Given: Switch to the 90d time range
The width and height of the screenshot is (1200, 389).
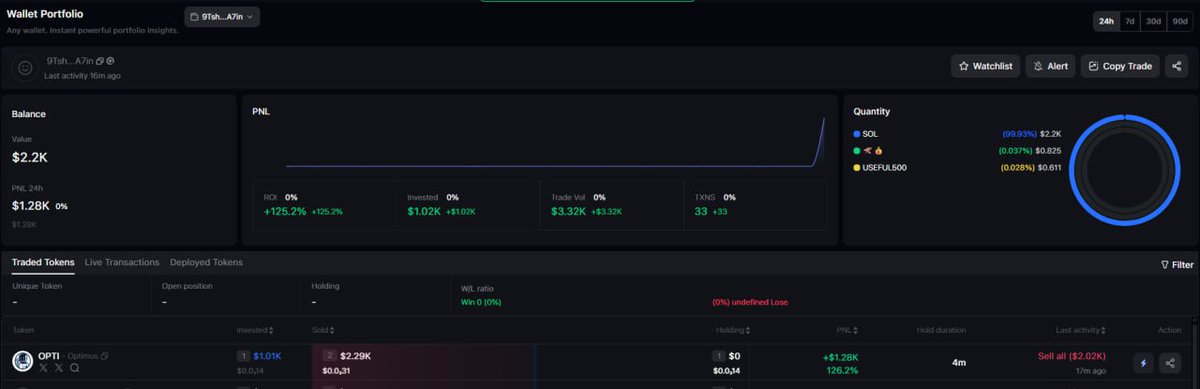Looking at the screenshot, I should pos(1179,21).
